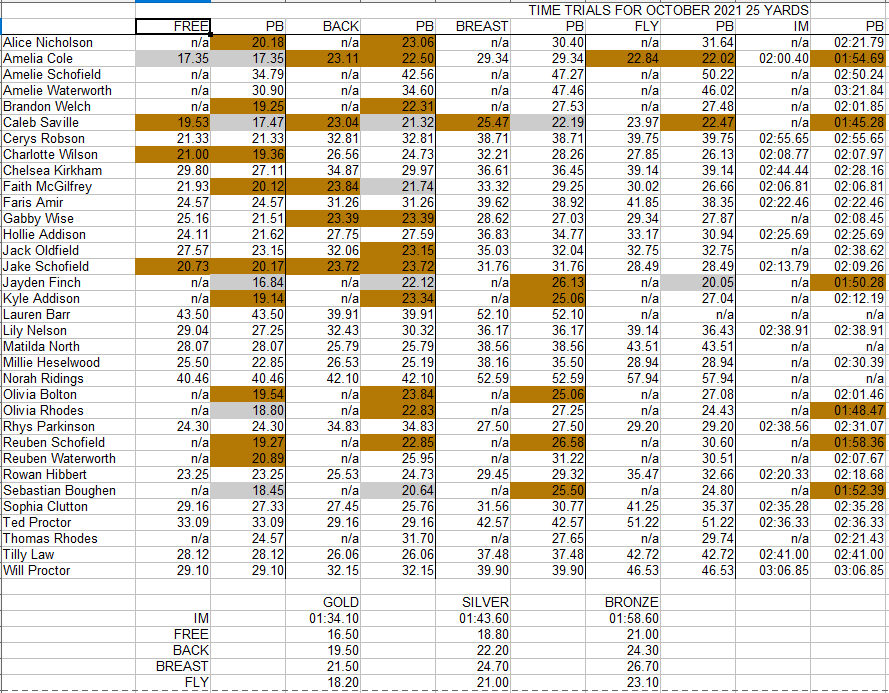
Task: Click the gold FREE standard 16.50
Action: click(323, 634)
